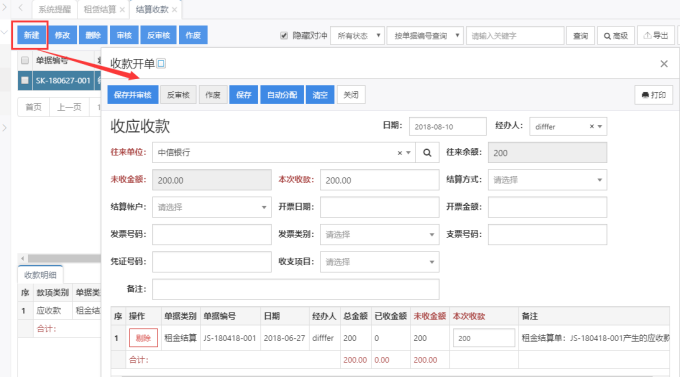Select the 结算收款 tab
The width and height of the screenshot is (681, 377).
coord(152,9)
